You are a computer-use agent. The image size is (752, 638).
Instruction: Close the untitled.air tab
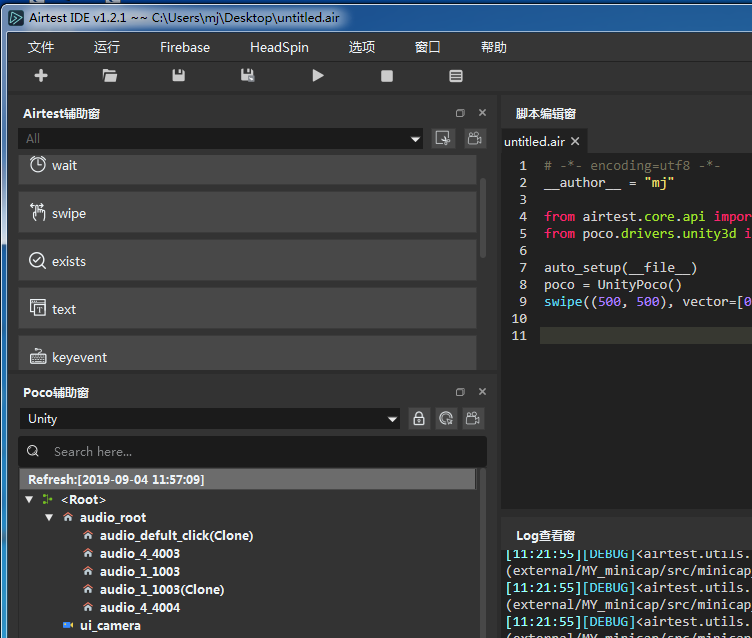(575, 142)
